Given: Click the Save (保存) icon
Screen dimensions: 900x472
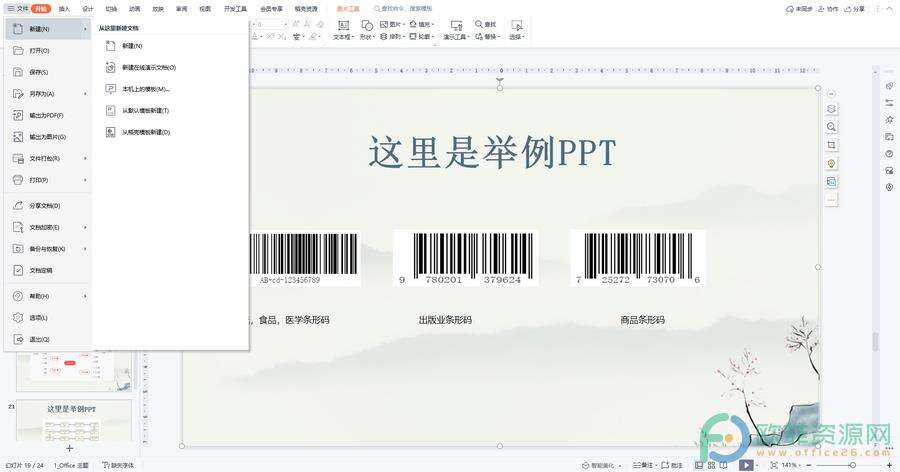Looking at the screenshot, I should 18,72.
